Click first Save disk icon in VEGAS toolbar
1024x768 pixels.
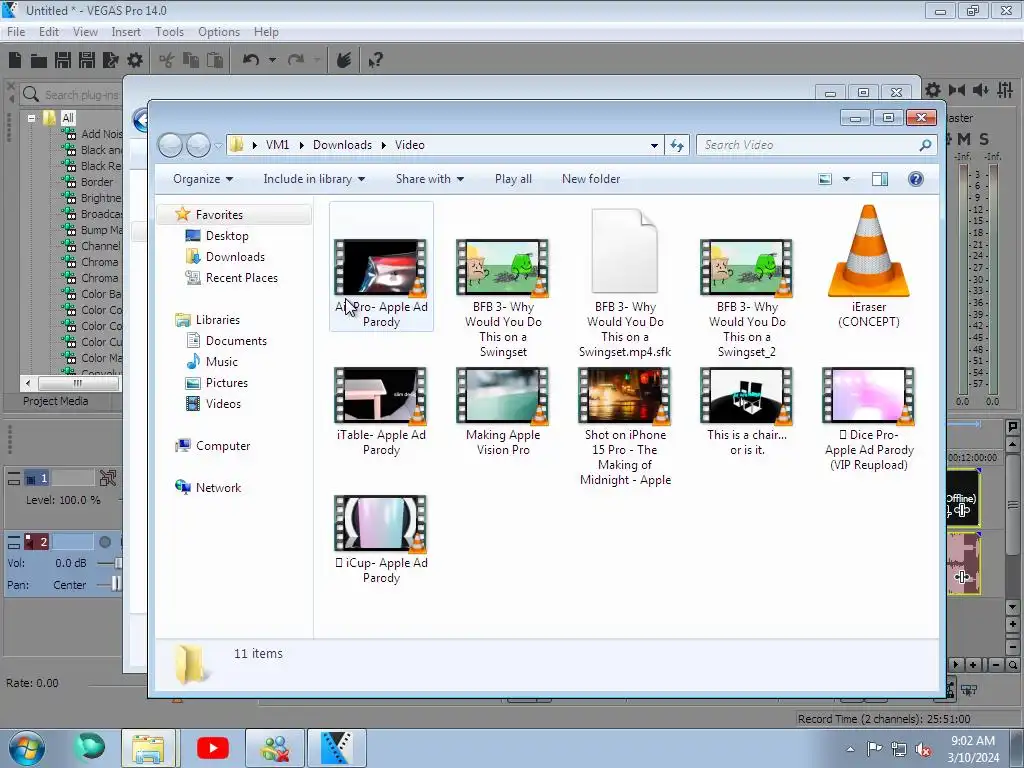tap(63, 60)
